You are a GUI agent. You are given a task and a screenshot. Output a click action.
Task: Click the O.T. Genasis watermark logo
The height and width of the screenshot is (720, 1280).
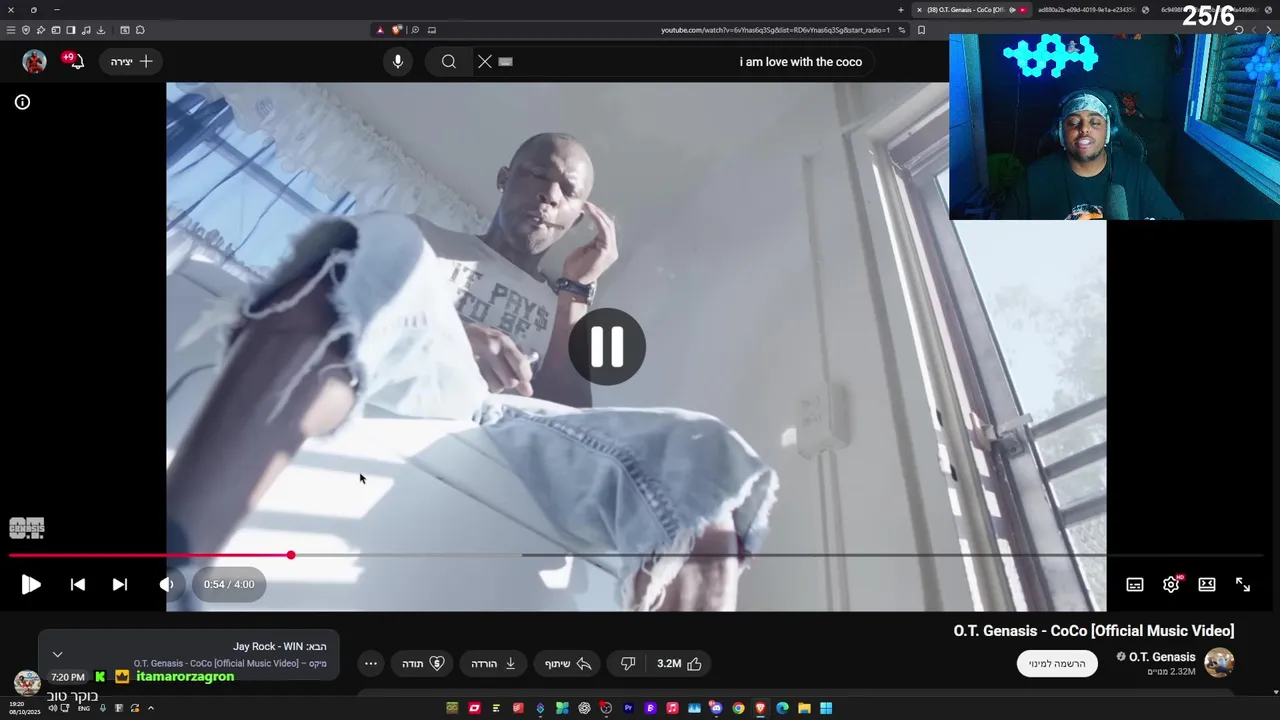click(x=27, y=528)
